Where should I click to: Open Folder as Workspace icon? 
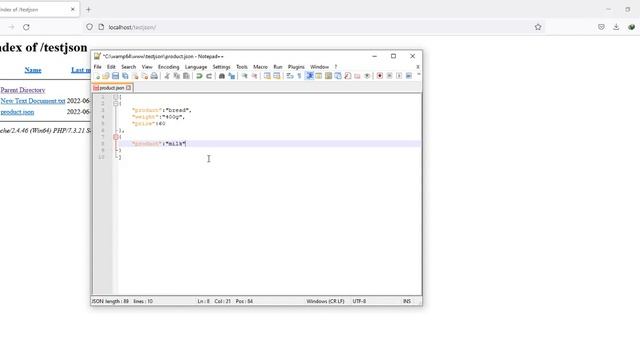point(357,76)
